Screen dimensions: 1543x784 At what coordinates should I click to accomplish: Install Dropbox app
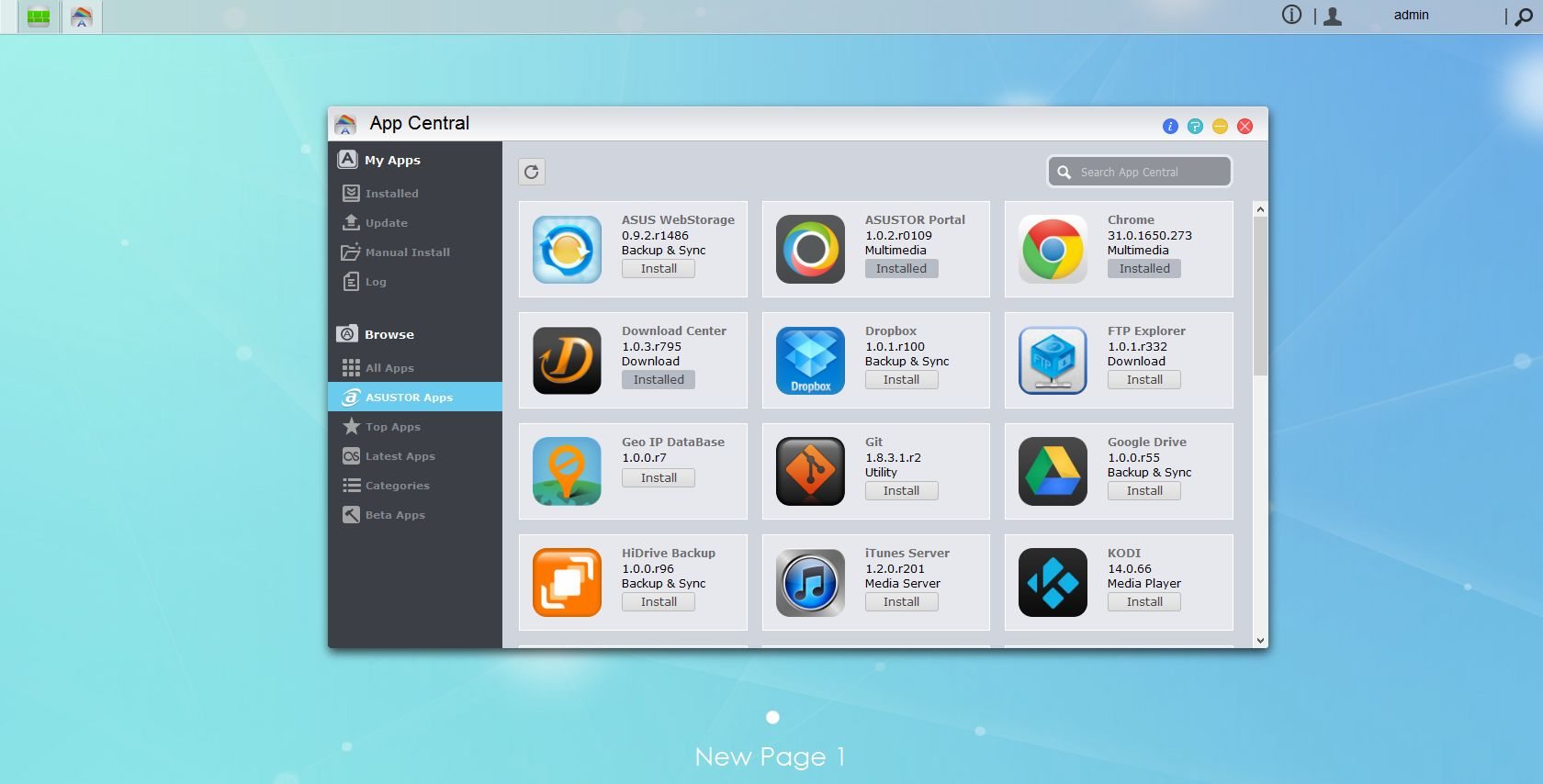pyautogui.click(x=901, y=380)
